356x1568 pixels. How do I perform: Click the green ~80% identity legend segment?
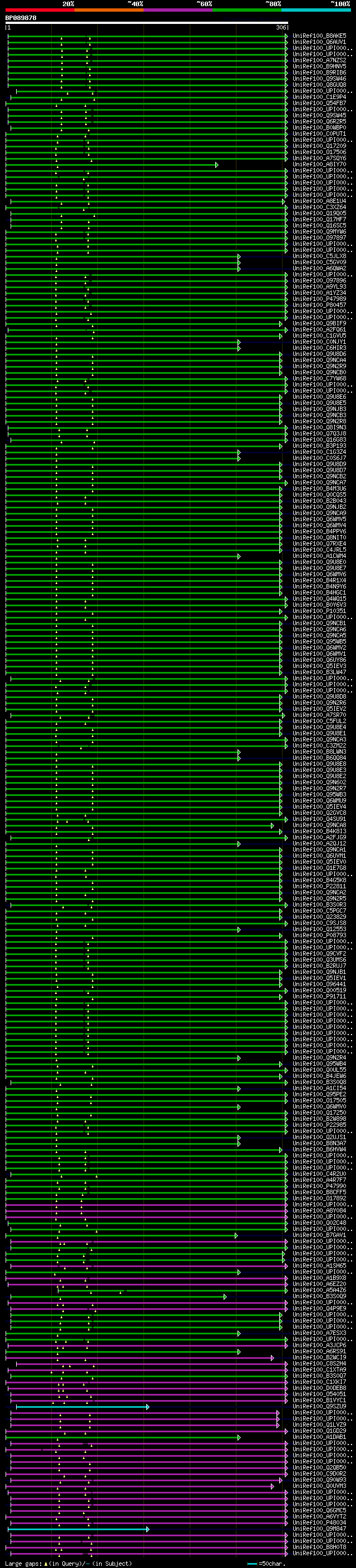pos(247,10)
